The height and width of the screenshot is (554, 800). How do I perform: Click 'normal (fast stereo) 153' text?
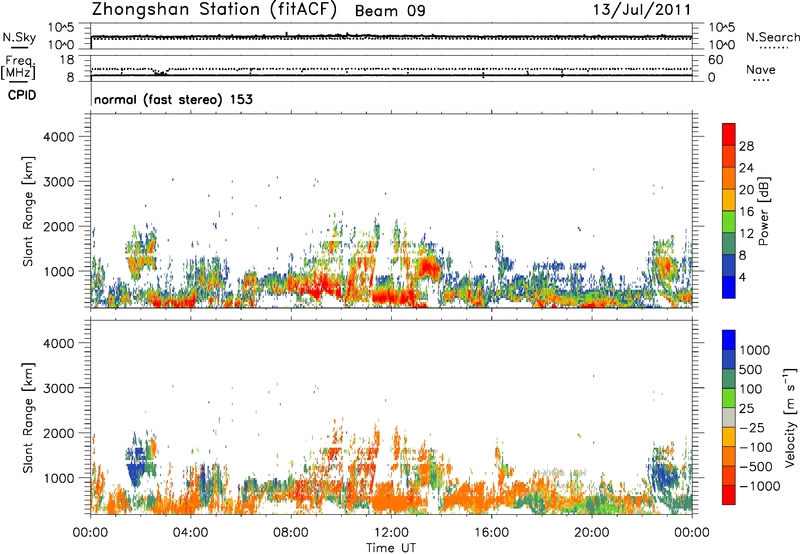coord(173,99)
